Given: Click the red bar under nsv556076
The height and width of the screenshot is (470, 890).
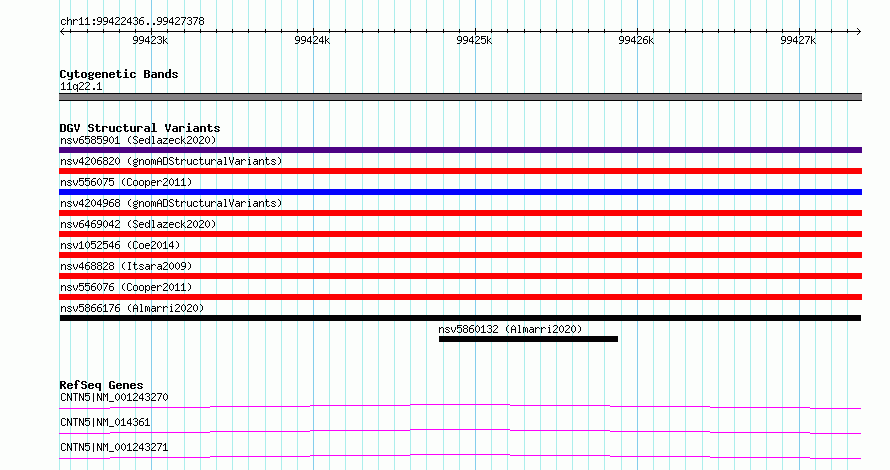Looking at the screenshot, I should click(460, 297).
